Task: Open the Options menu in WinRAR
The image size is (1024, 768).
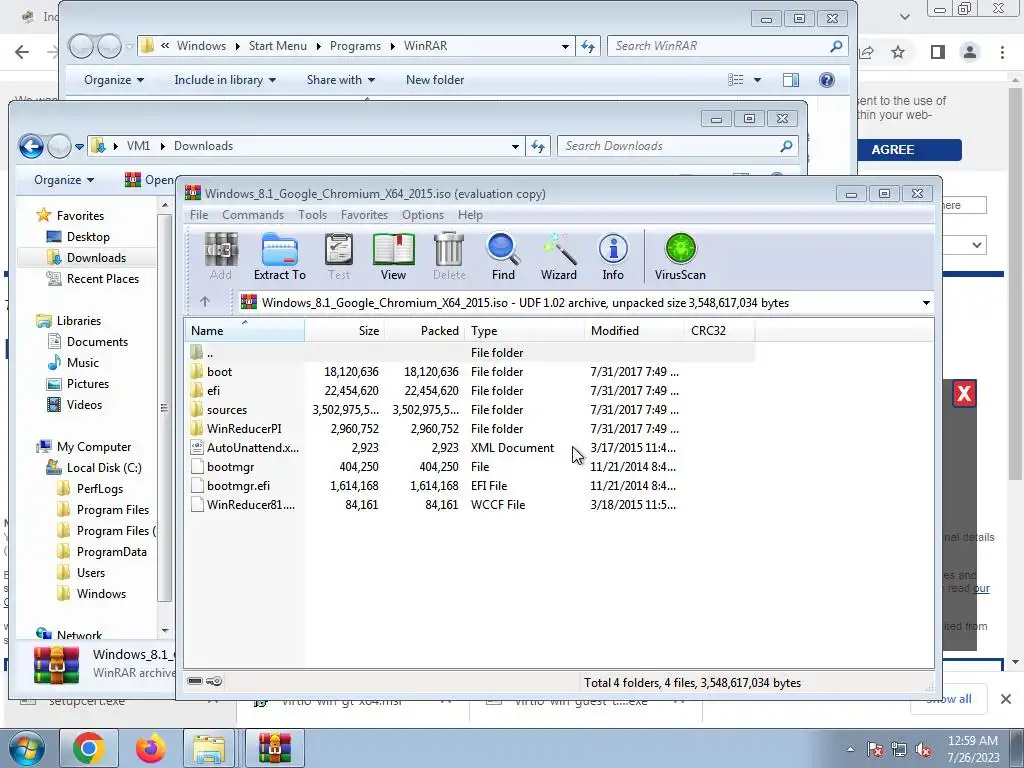Action: (423, 215)
